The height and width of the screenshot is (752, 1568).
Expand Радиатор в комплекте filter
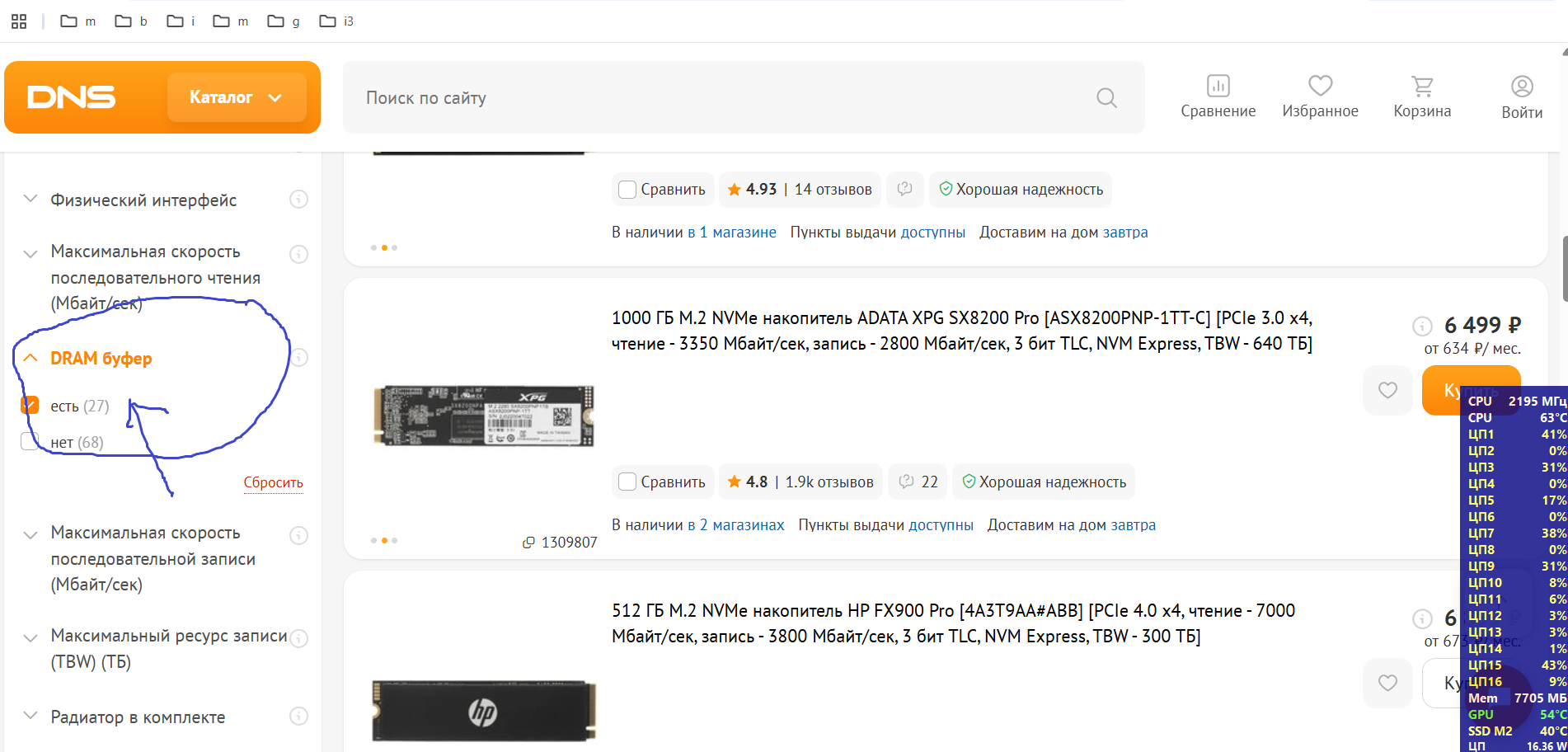[x=31, y=716]
